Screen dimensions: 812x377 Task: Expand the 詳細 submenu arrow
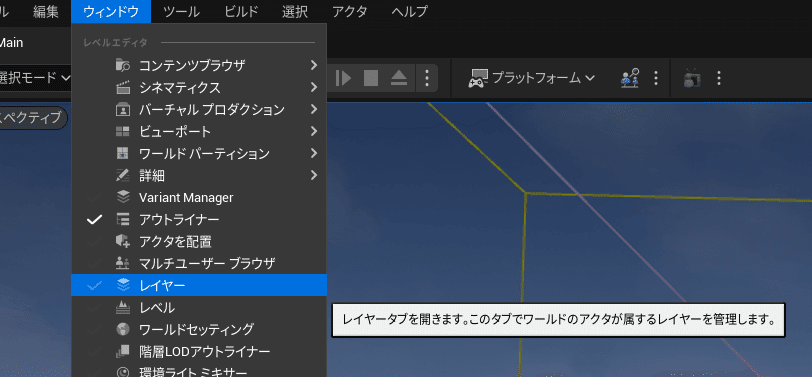click(x=314, y=175)
